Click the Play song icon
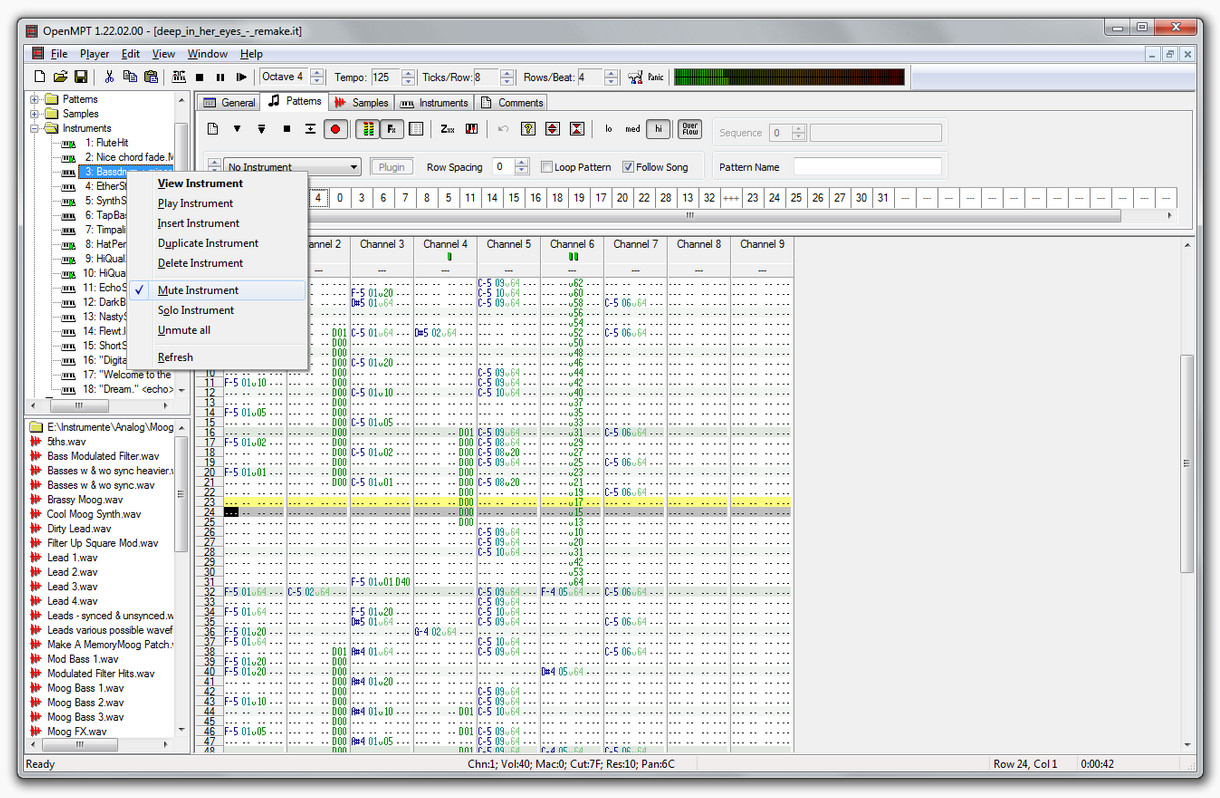1220x798 pixels. [241, 77]
